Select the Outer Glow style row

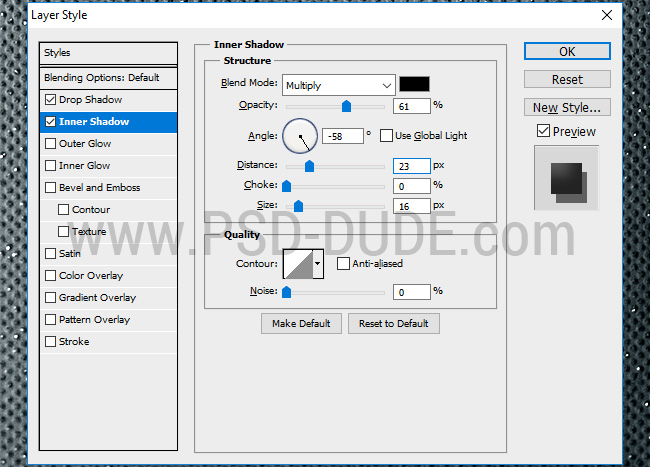pos(109,144)
